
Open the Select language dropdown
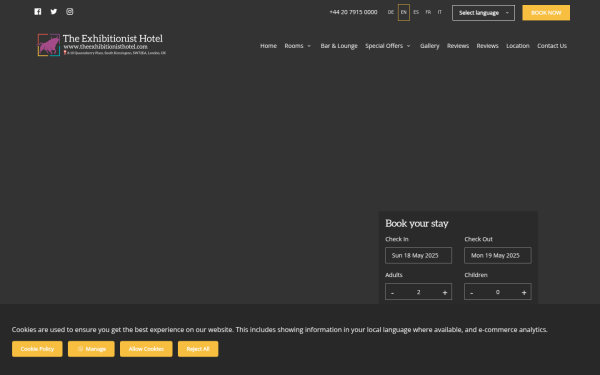click(x=483, y=13)
